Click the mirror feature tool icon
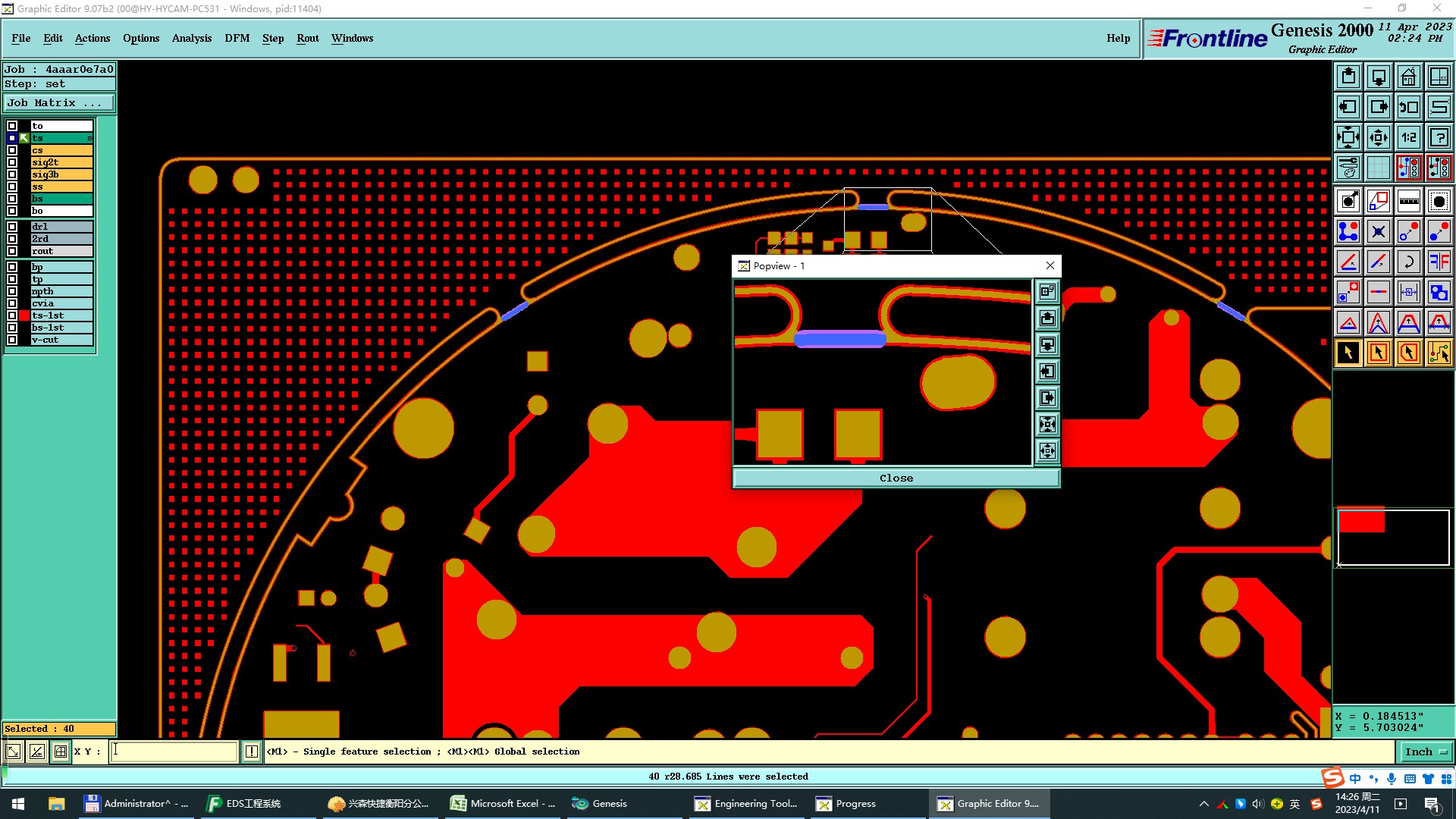Image resolution: width=1456 pixels, height=819 pixels. tap(1439, 262)
